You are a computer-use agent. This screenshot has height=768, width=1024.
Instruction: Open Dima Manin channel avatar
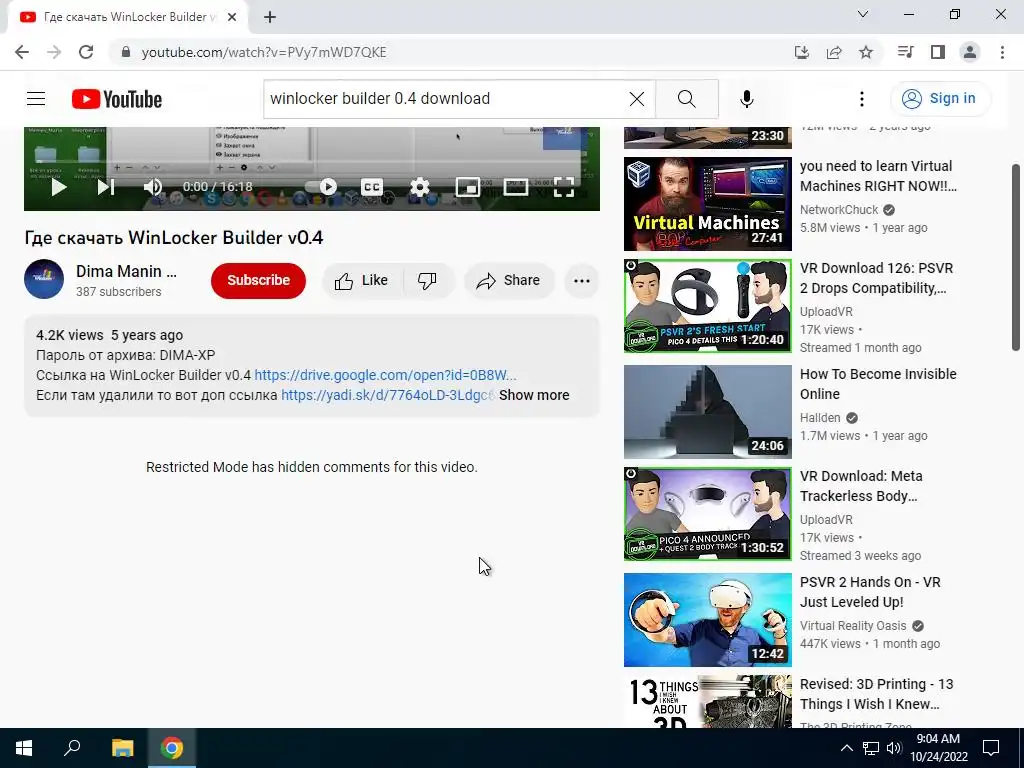click(44, 280)
